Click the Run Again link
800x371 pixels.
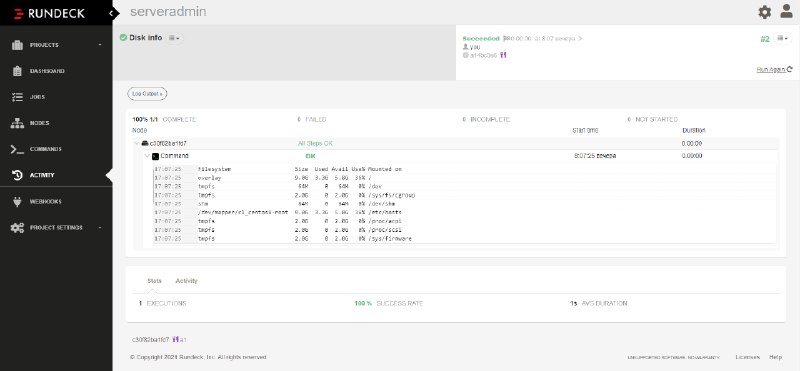coord(774,69)
